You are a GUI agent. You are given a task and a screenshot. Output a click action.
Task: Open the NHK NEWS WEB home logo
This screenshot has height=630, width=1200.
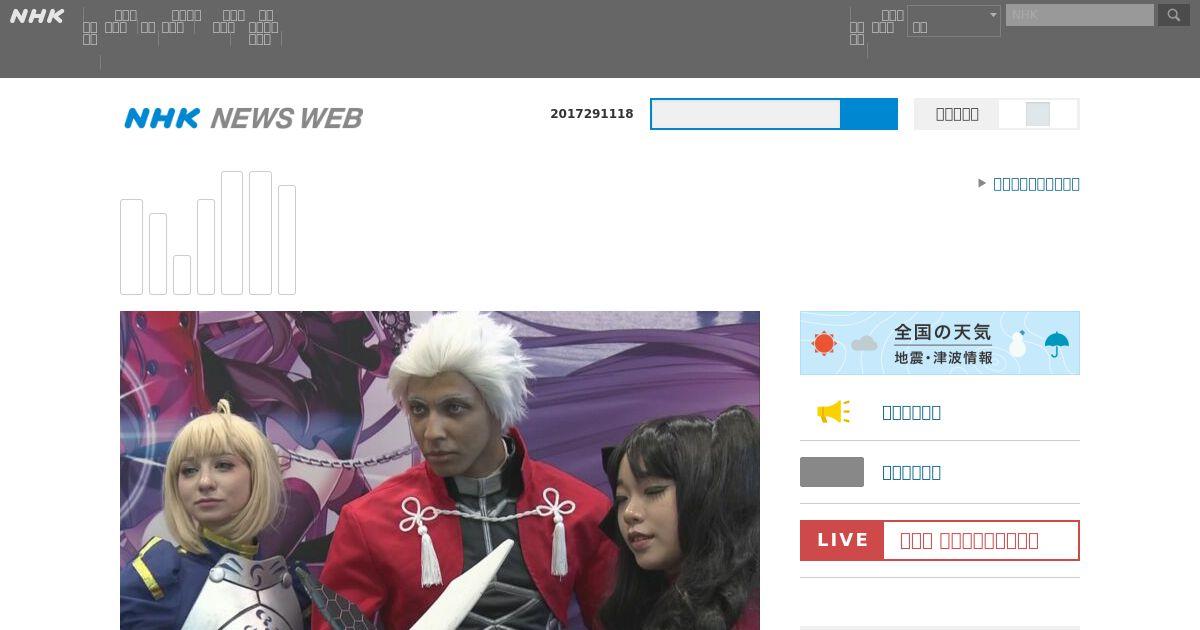244,118
